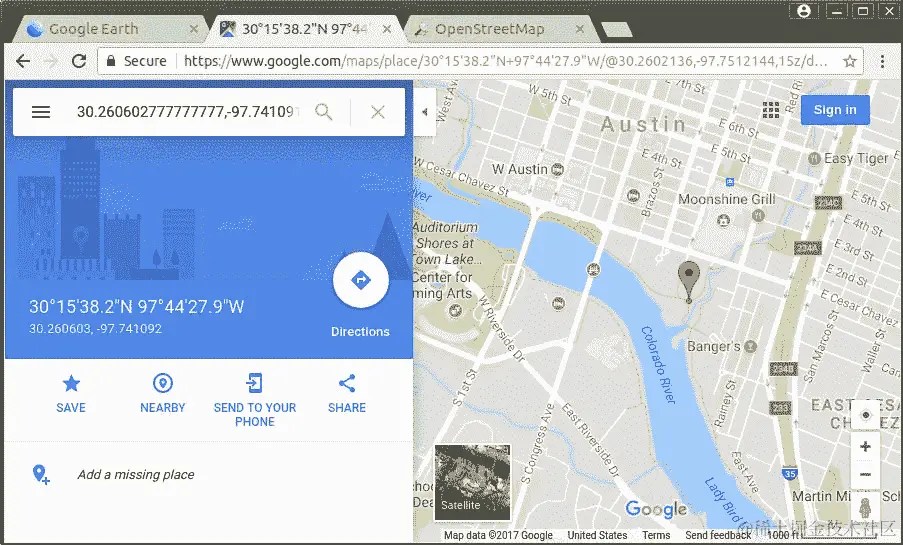Close the OpenStreetMap tab
This screenshot has width=903, height=545.
(x=580, y=29)
